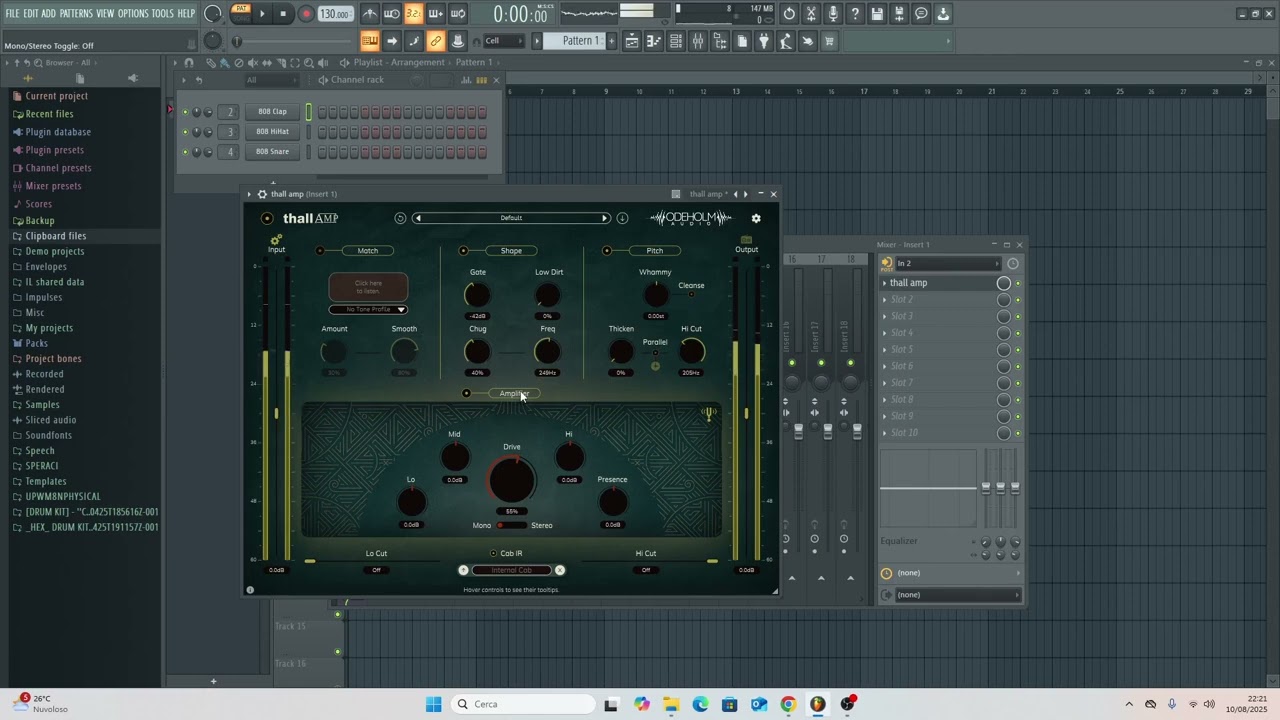
Task: Click the thall amp preset reset icon
Action: (400, 218)
